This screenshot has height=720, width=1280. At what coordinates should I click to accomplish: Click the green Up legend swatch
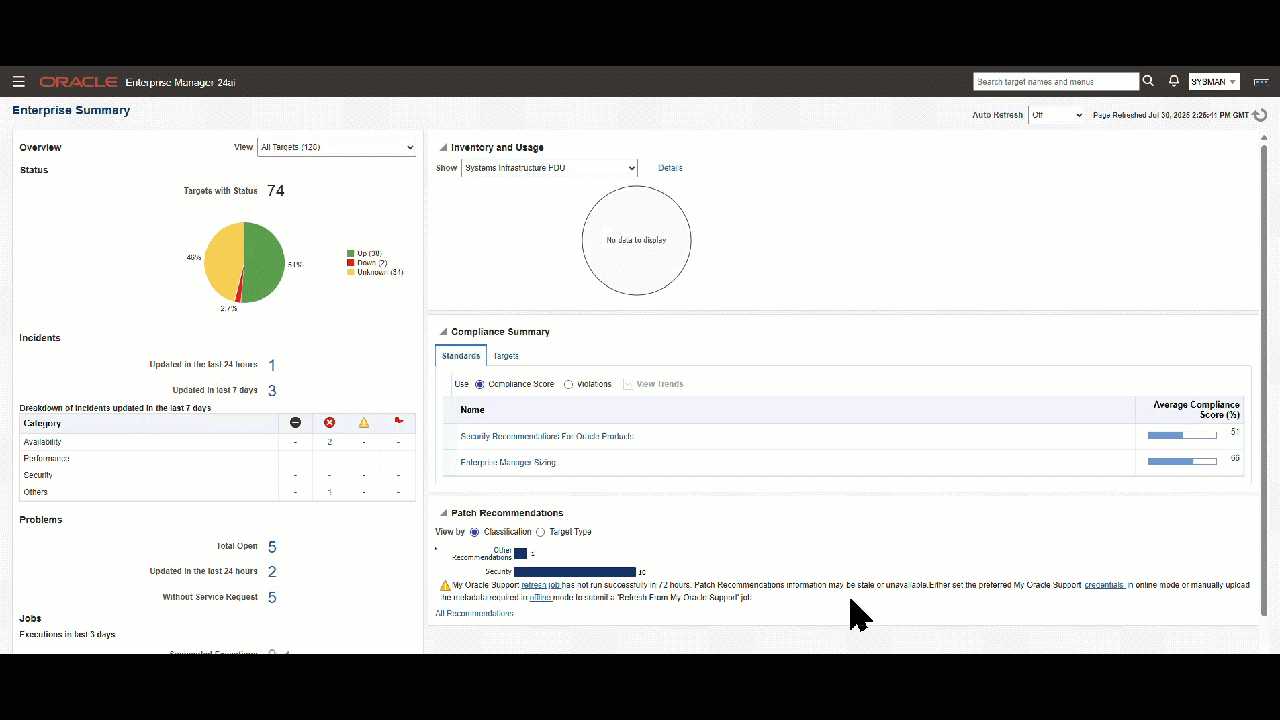coord(351,254)
